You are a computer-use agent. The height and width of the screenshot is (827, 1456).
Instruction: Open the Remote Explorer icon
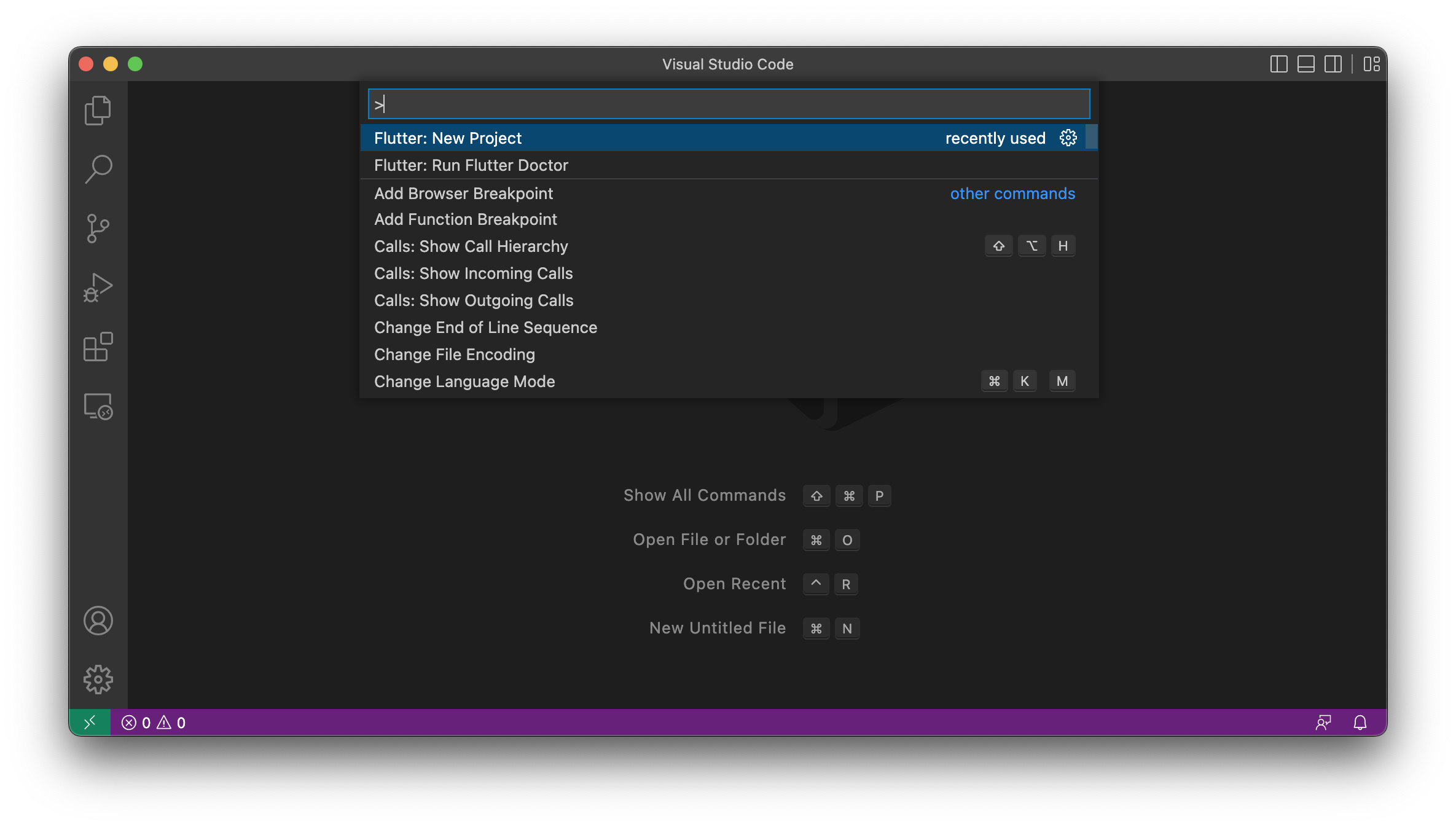click(98, 406)
